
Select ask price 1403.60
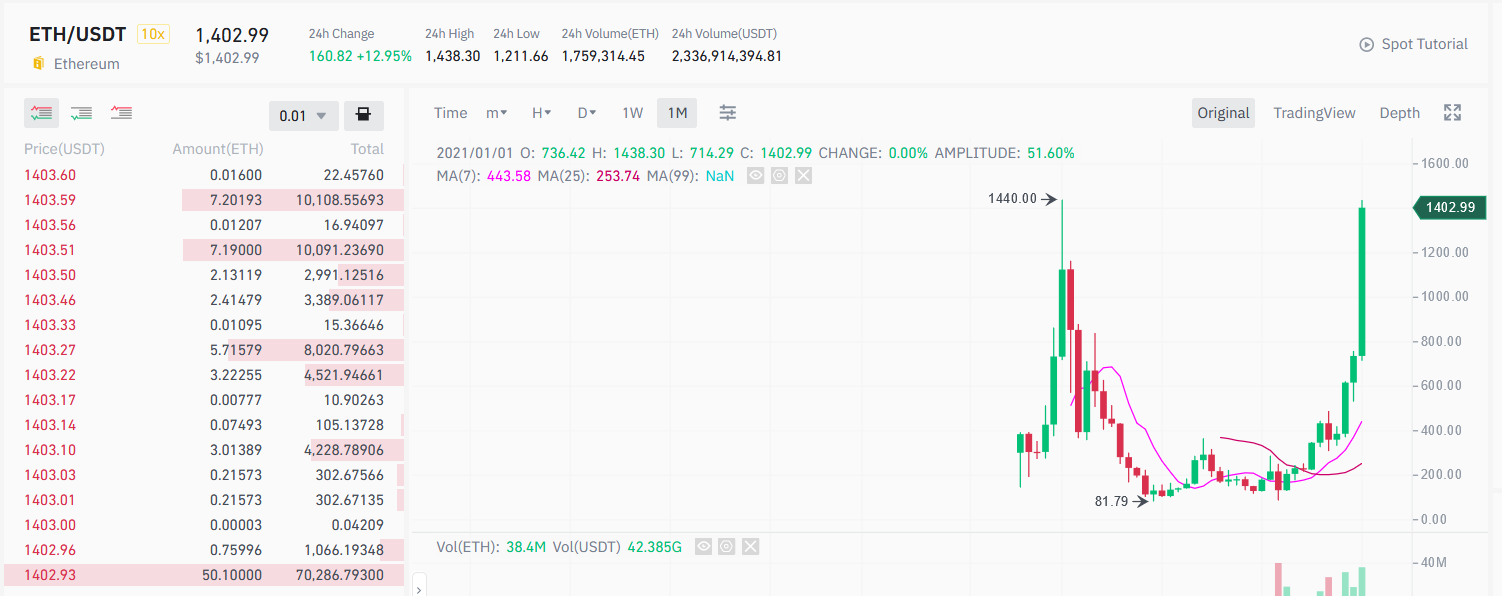49,175
